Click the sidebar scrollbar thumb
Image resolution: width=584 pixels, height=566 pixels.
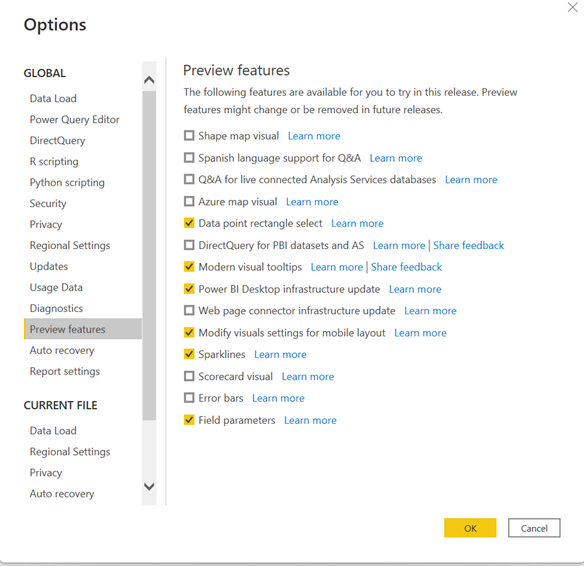[x=149, y=255]
